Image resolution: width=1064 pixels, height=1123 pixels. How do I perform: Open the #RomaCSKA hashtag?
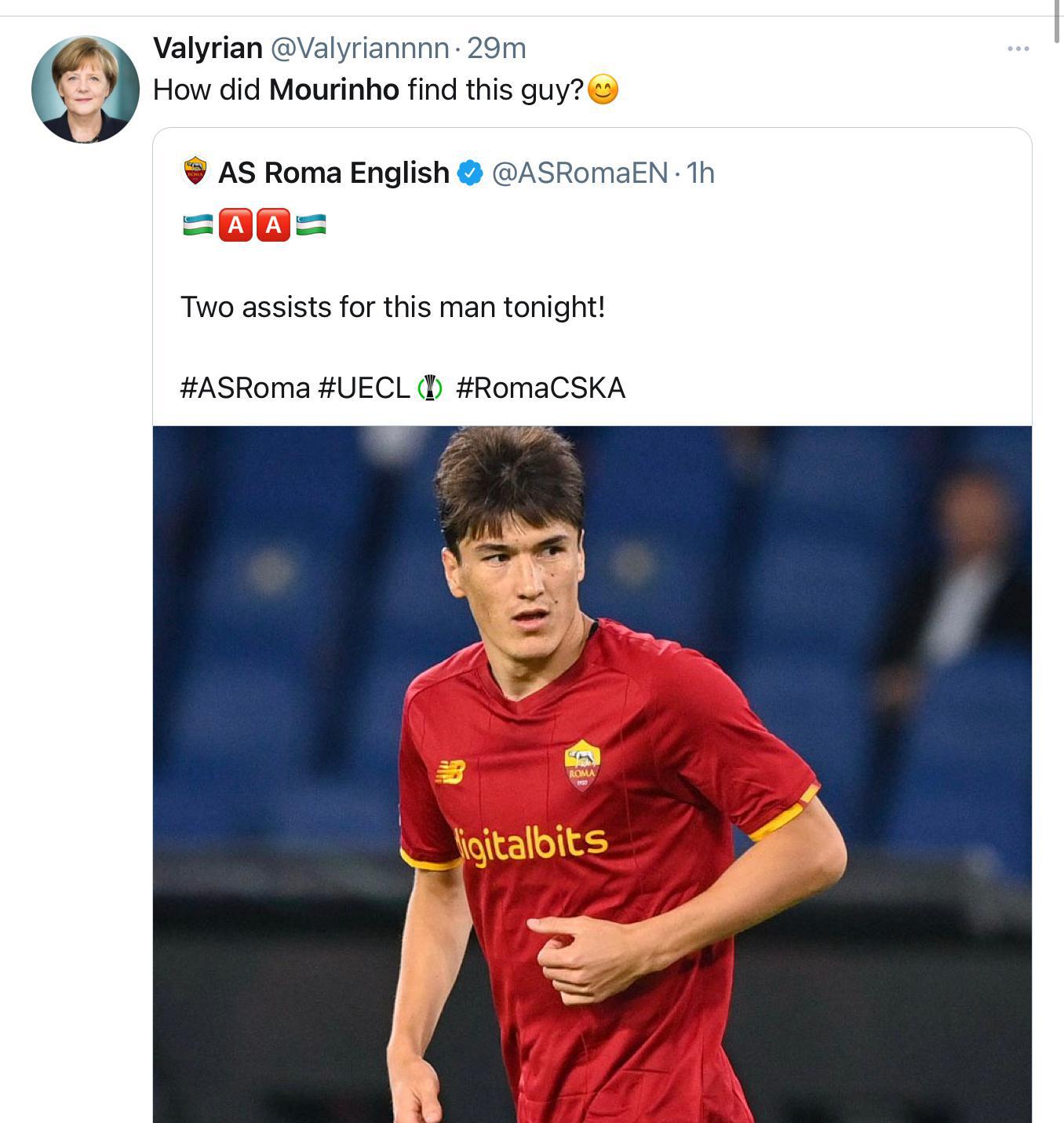(541, 388)
